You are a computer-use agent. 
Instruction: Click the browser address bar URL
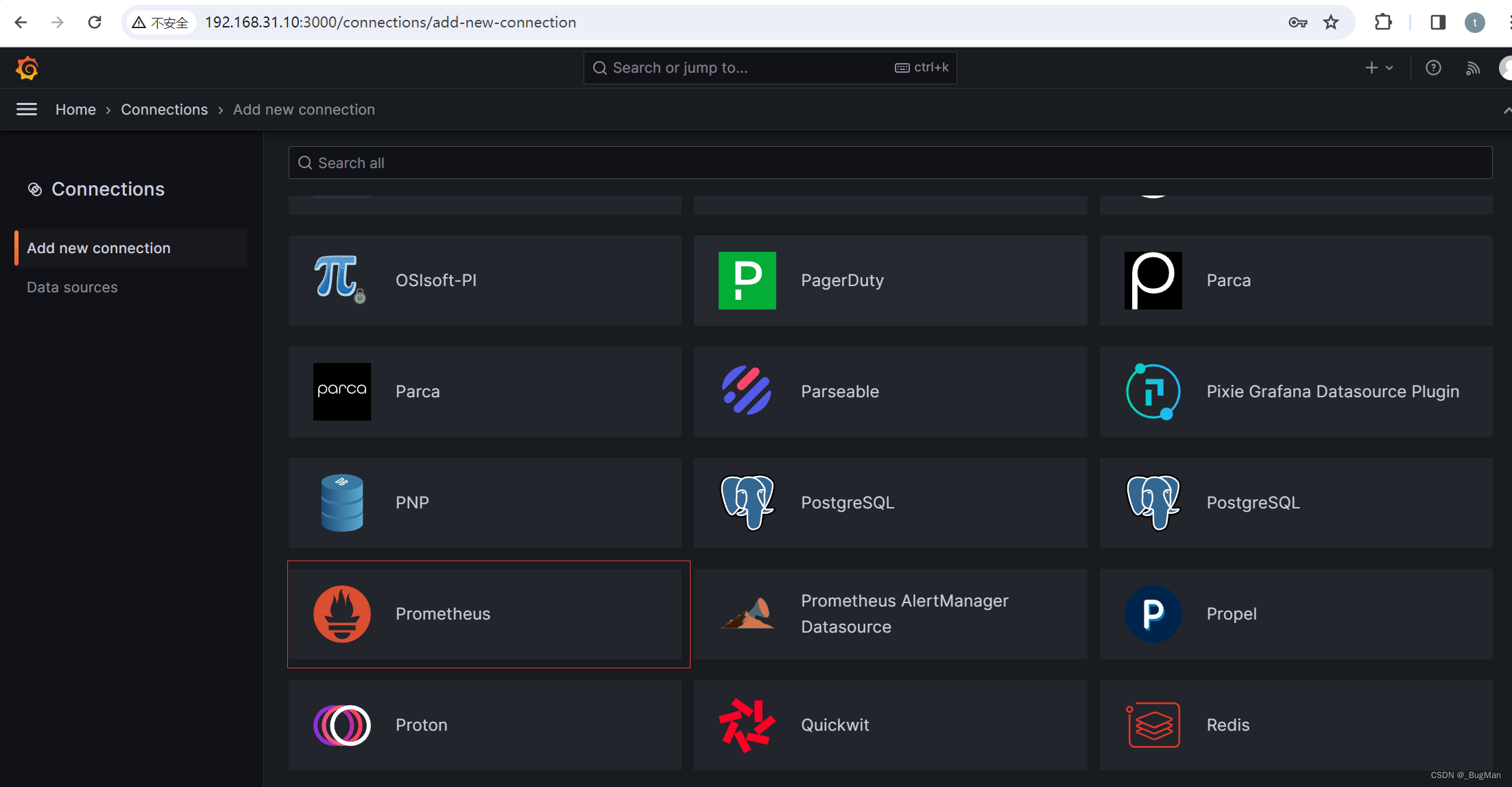click(390, 23)
